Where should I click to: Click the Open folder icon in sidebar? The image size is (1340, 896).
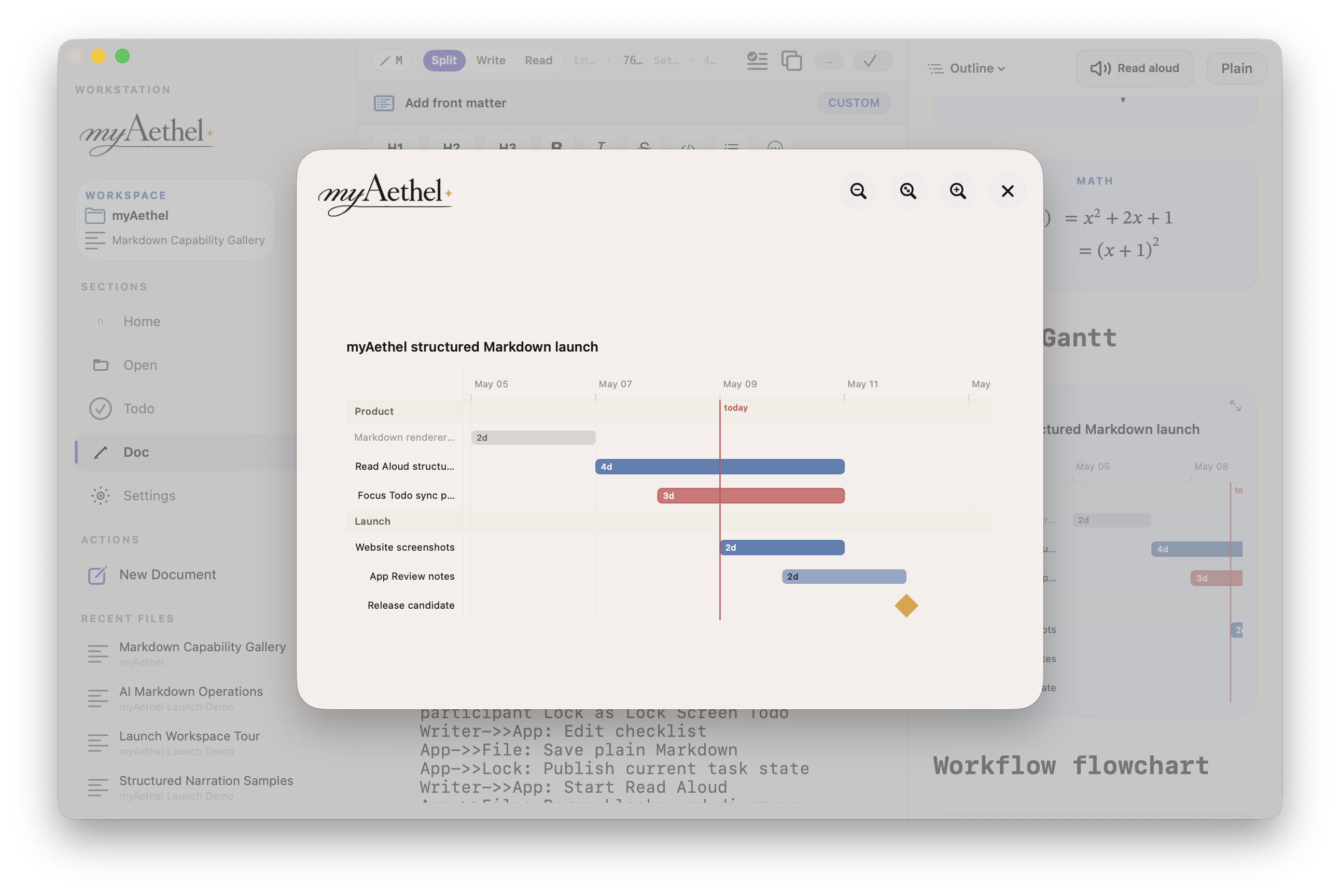[100, 365]
